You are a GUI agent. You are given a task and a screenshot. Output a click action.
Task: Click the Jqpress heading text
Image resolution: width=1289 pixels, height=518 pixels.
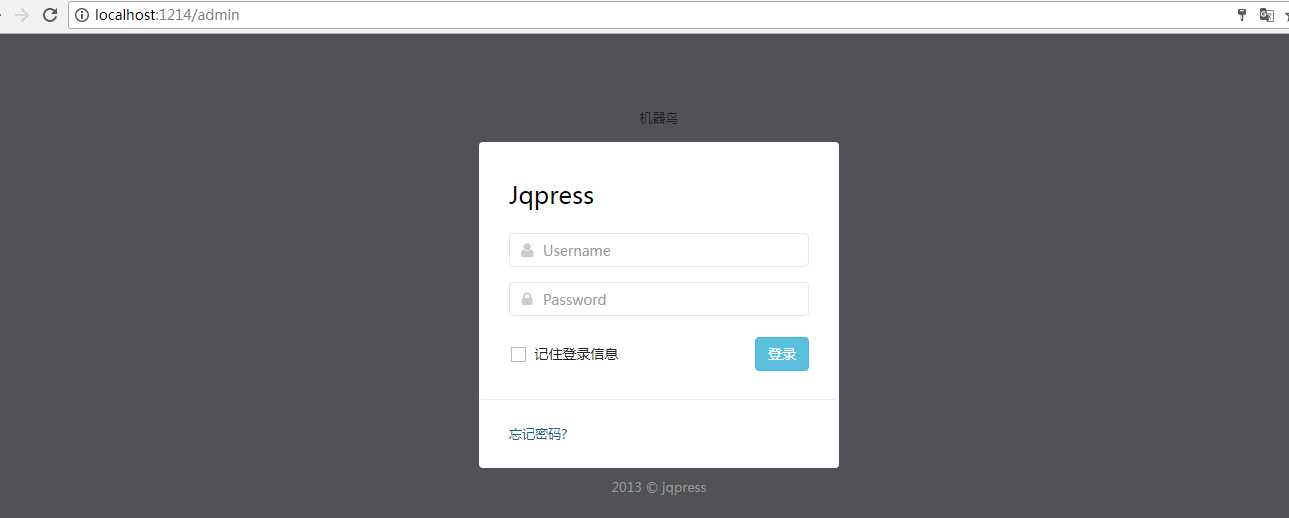click(551, 196)
